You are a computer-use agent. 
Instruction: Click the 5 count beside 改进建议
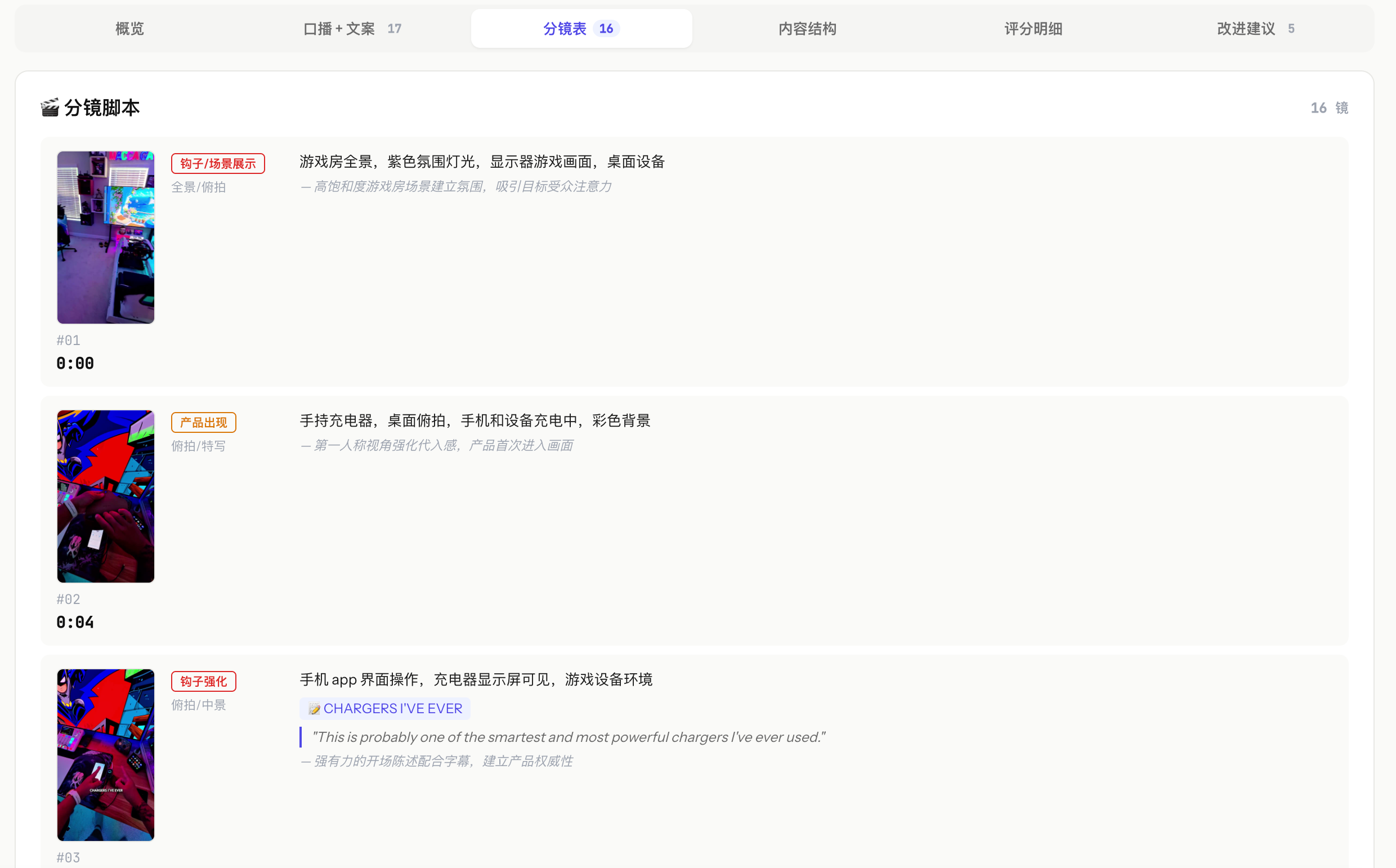(1291, 29)
